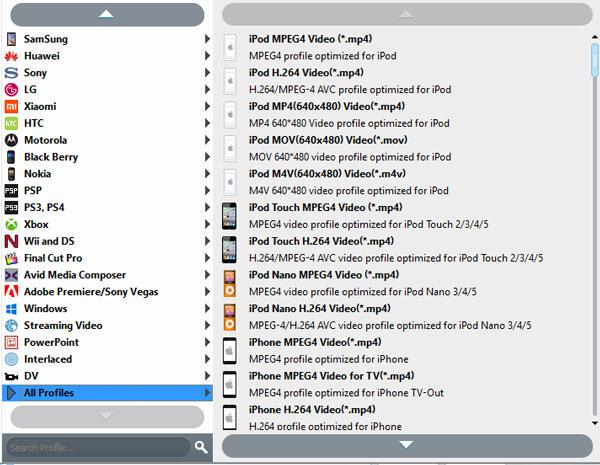This screenshot has width=600, height=465.
Task: Click the iPhone MPEG4 Video(*.mp4) device thumbnail
Action: tap(229, 351)
